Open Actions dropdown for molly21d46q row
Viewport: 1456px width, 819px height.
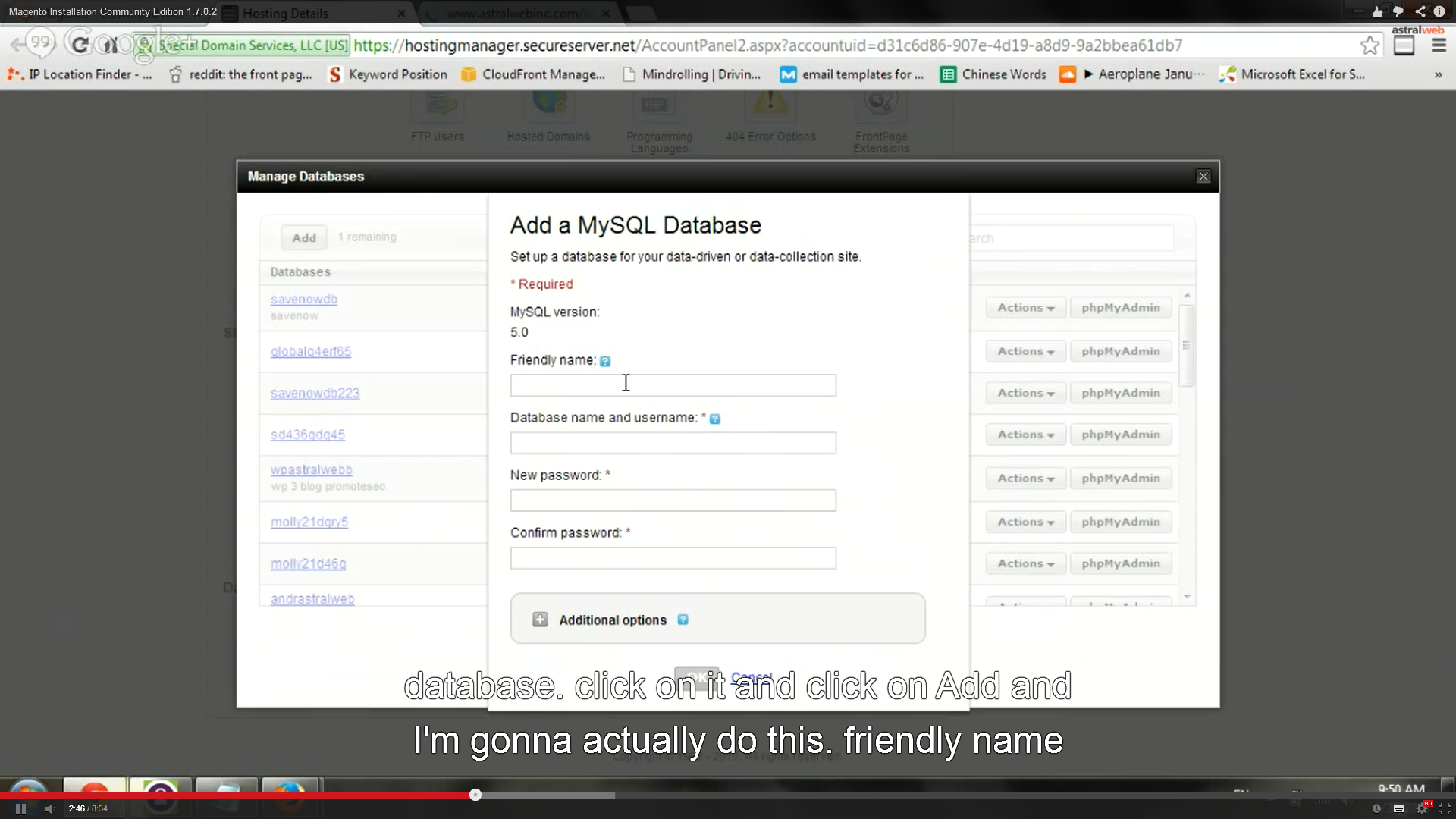pos(1025,564)
